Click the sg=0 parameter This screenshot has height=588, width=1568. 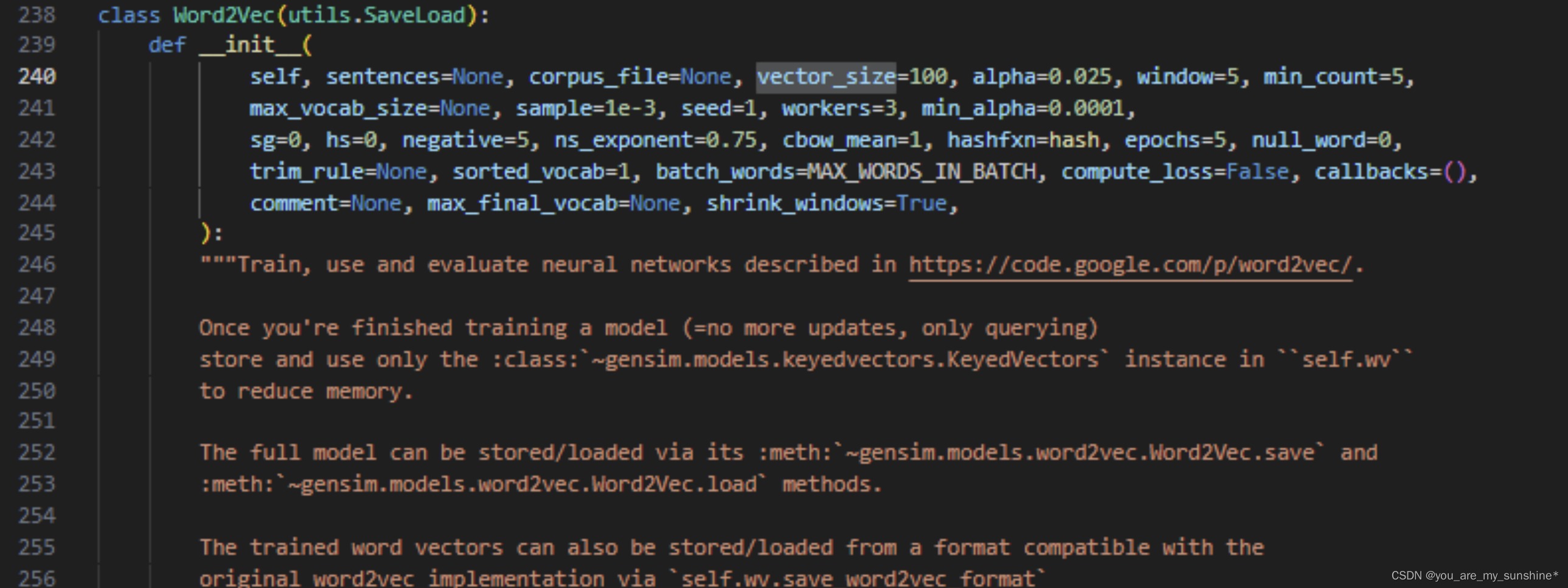pos(275,140)
